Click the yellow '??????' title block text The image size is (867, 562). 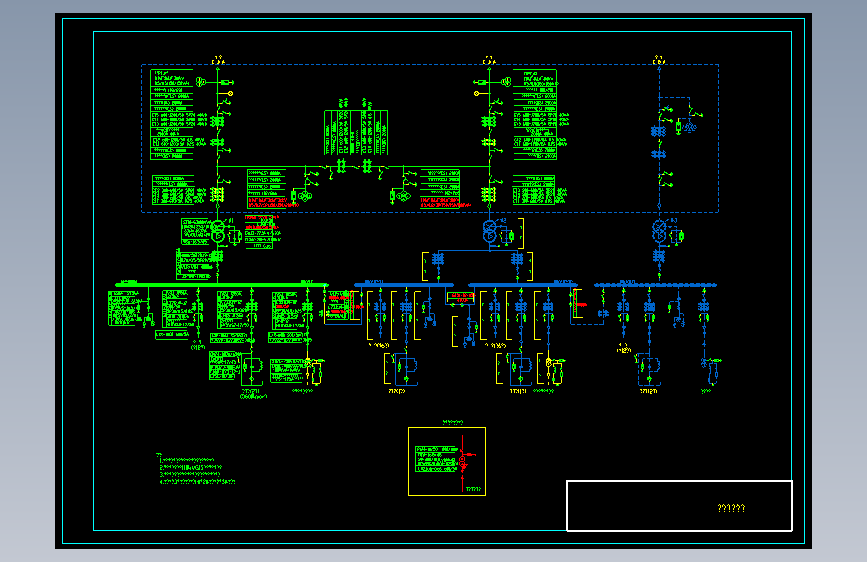(731, 508)
